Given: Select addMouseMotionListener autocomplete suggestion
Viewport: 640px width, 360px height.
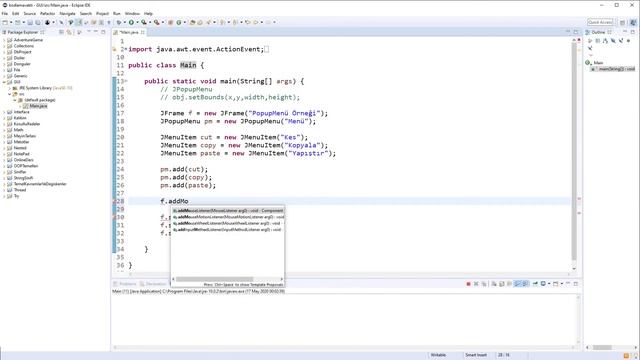Looking at the screenshot, I should (228, 217).
